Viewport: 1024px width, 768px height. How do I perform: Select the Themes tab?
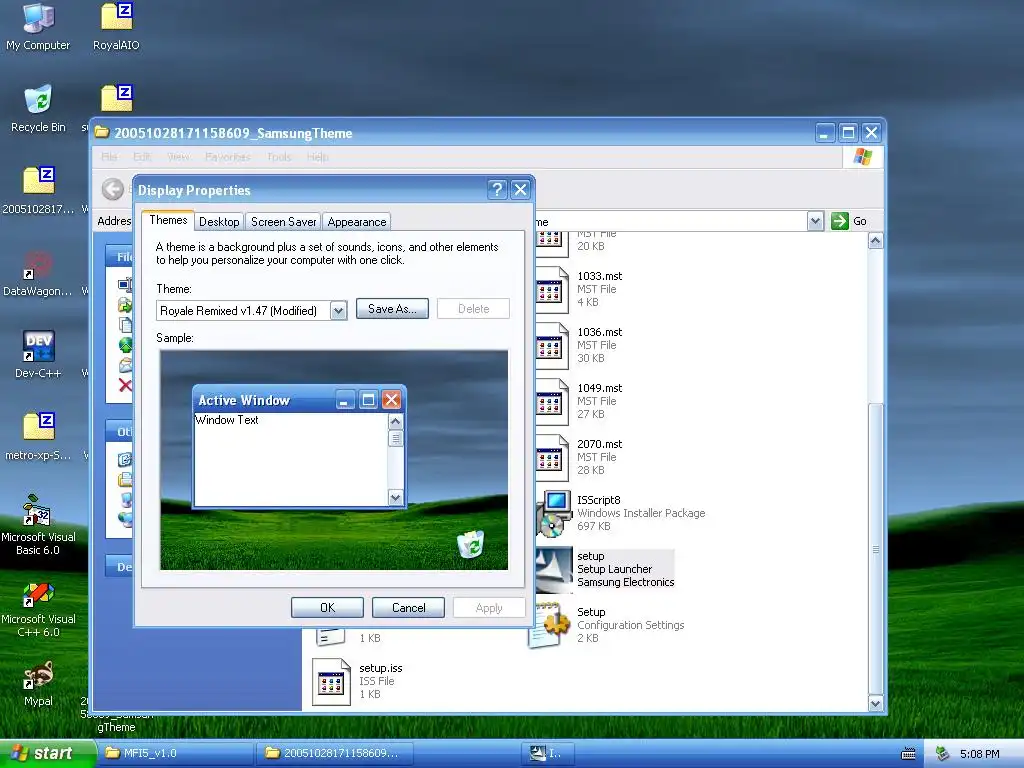click(x=168, y=220)
